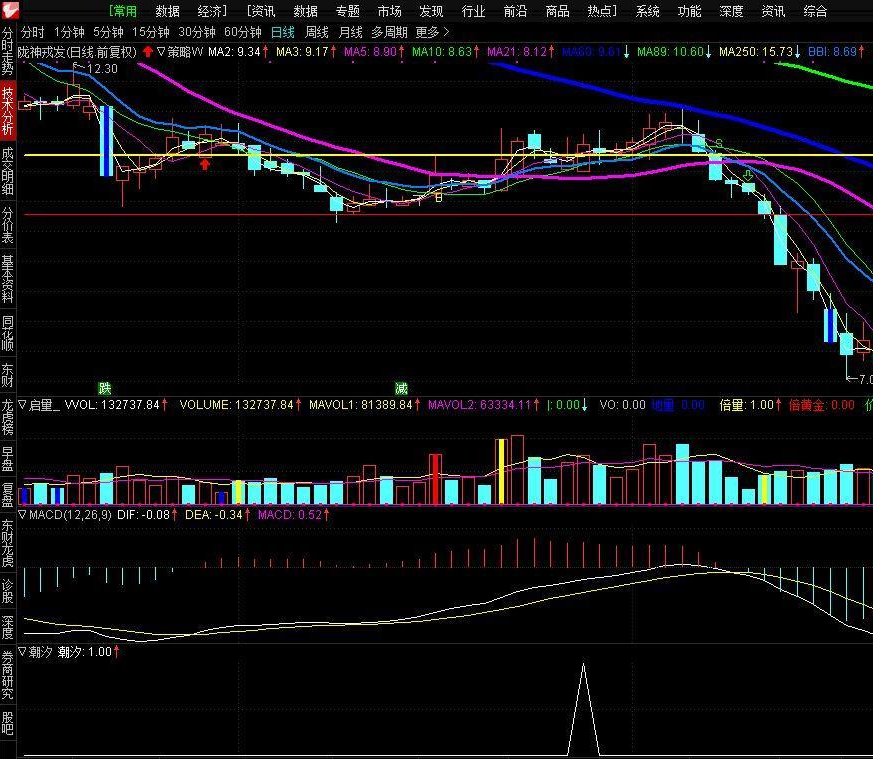The image size is (873, 759).
Task: Open the 分时走势 sidebar tab
Action: tap(8, 51)
